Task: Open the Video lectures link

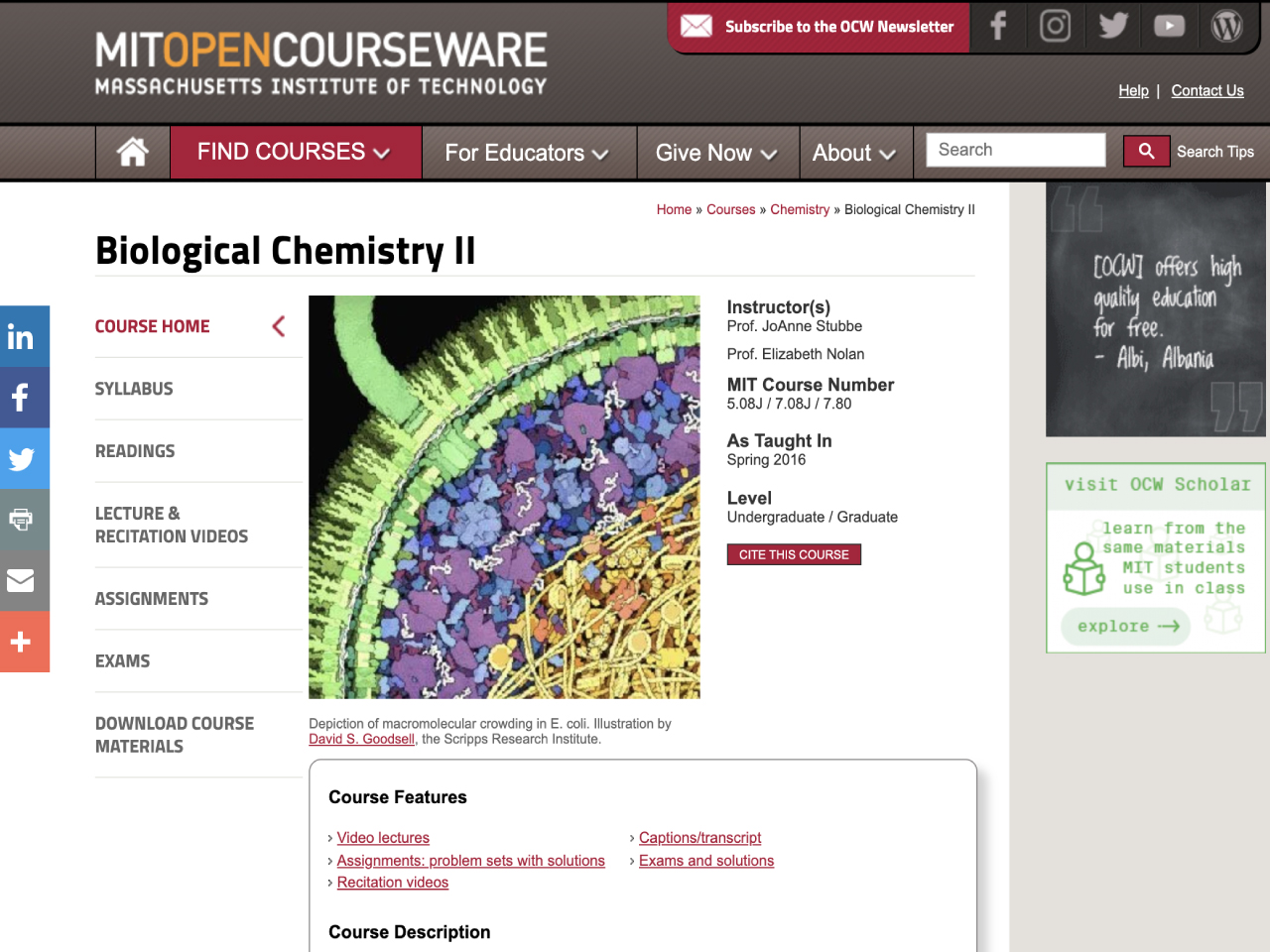Action: (x=383, y=838)
